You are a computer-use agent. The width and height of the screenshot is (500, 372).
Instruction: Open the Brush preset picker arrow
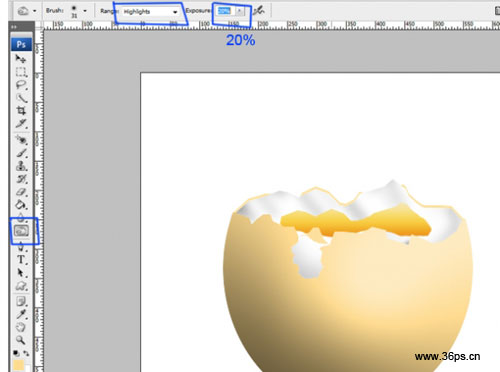click(x=85, y=11)
